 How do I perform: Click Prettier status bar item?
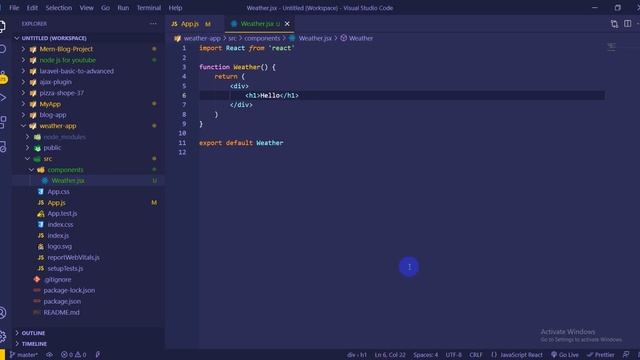(x=600, y=355)
